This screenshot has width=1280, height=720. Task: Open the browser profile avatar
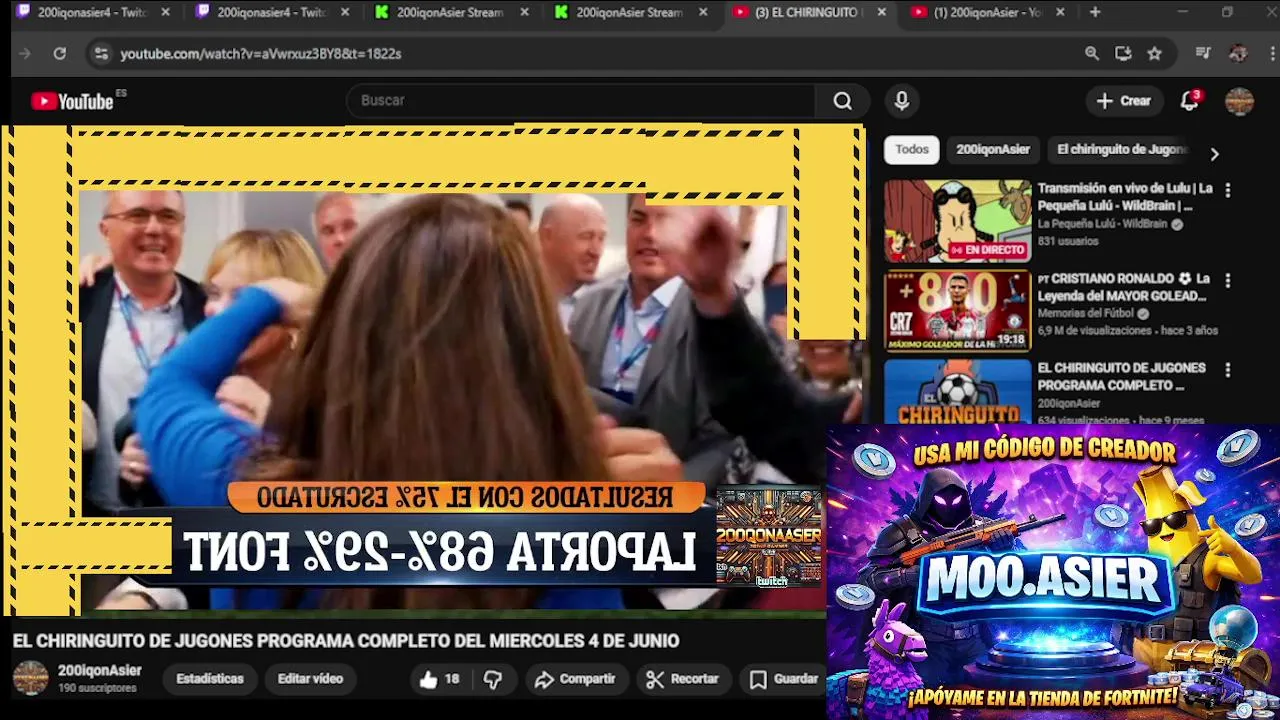click(x=1238, y=54)
